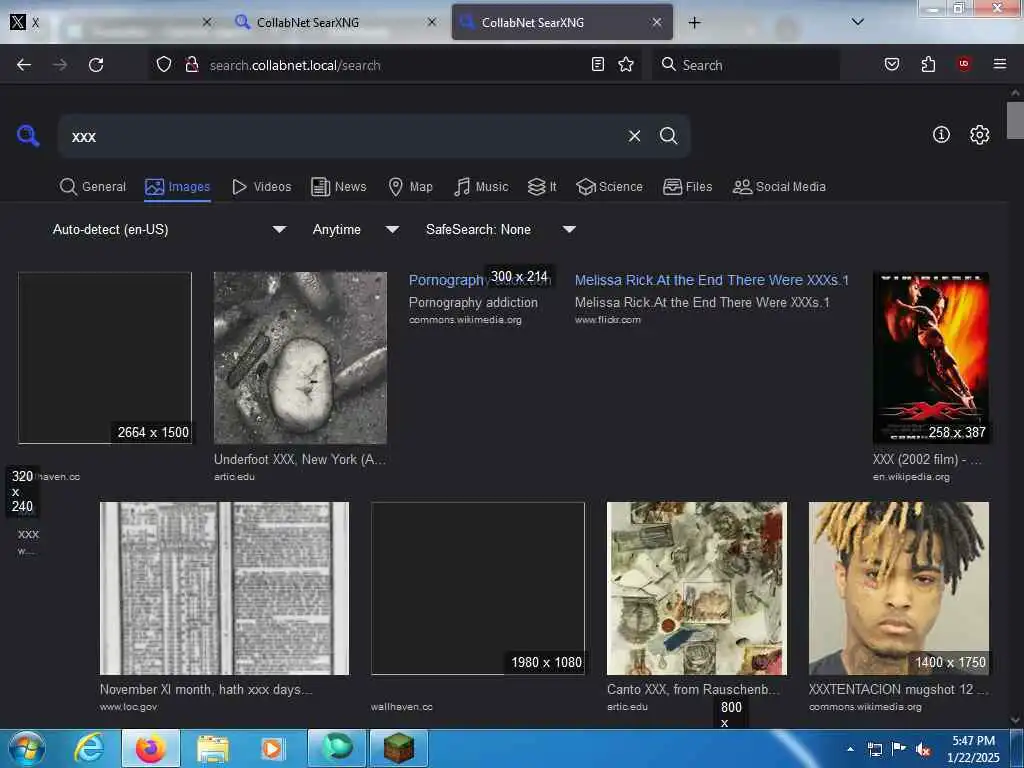Open the extensions puzzle icon

pyautogui.click(x=928, y=64)
